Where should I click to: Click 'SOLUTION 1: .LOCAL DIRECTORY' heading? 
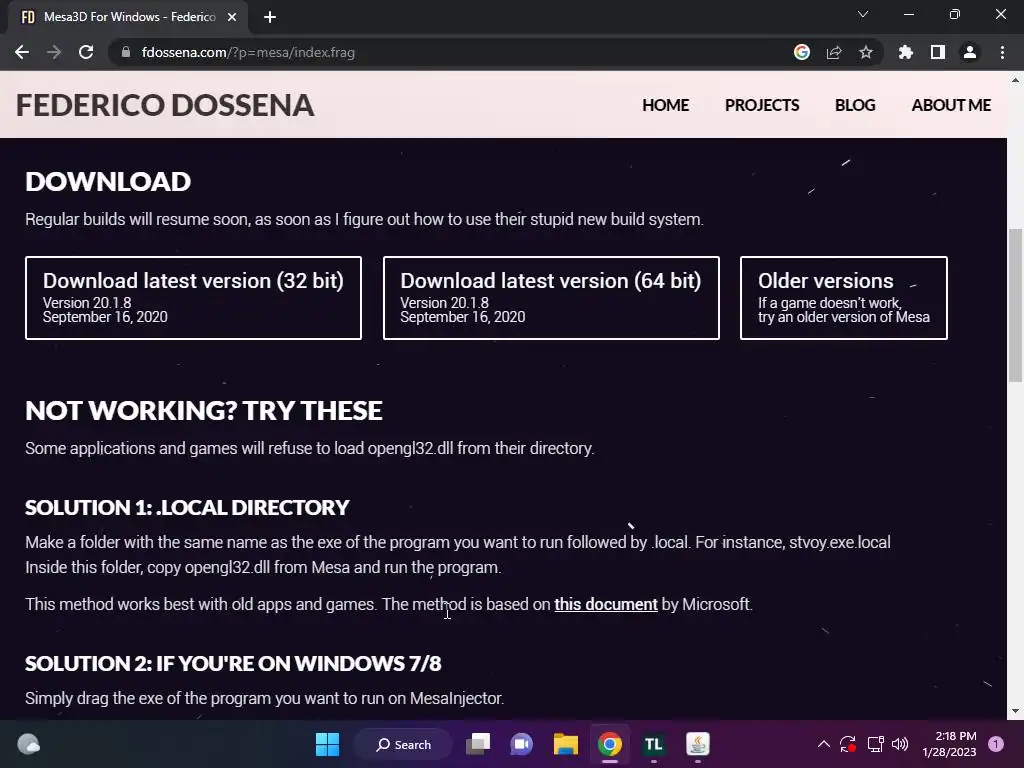coord(187,507)
